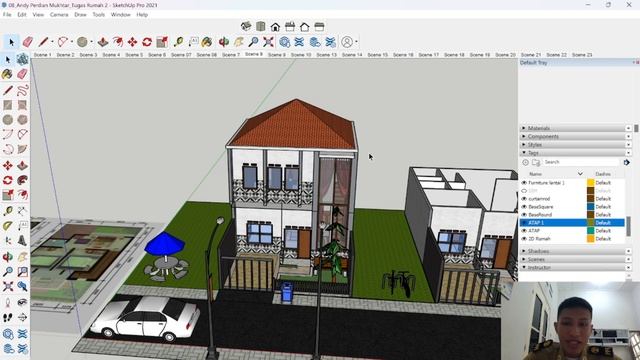Select the Orbit tool in top toolbar
This screenshot has width=640, height=360.
224,42
